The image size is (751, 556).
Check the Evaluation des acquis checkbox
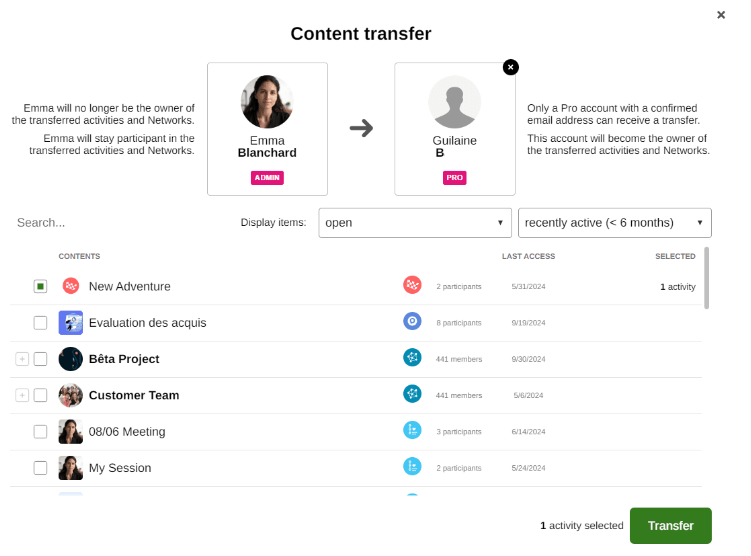(x=40, y=322)
